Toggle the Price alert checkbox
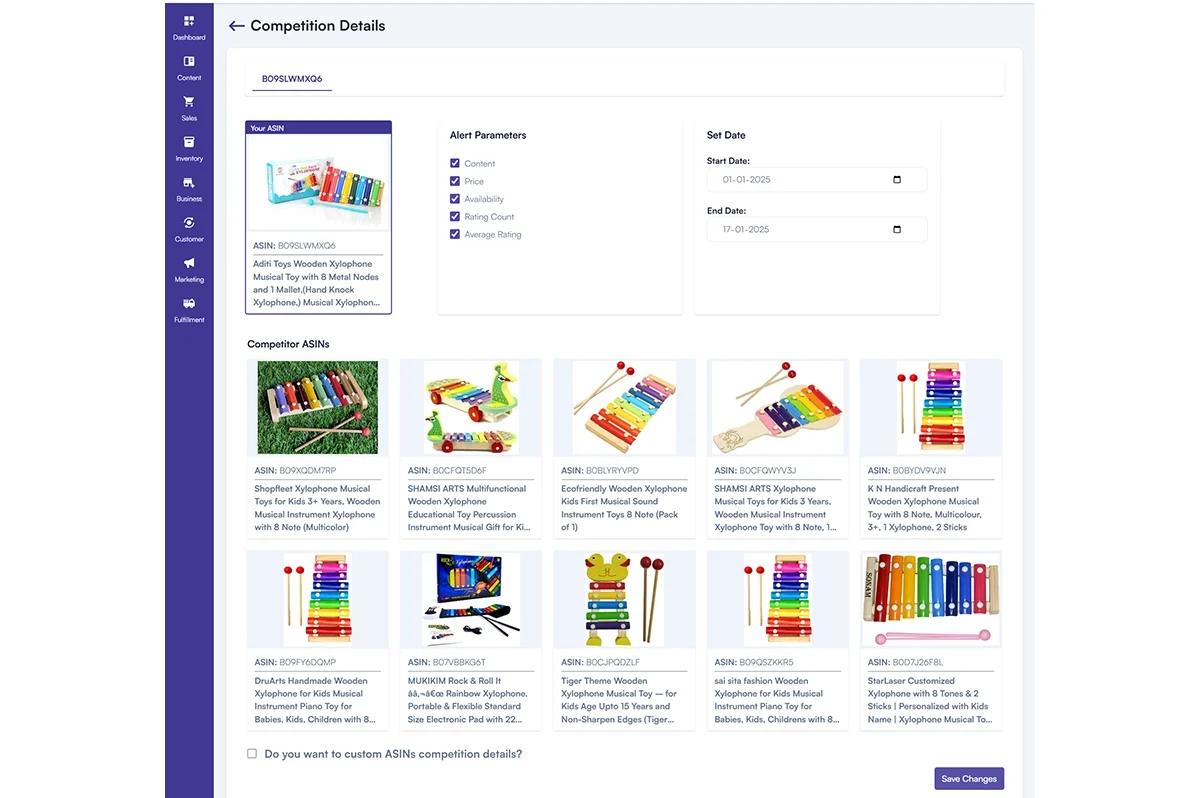This screenshot has height=798, width=1200. (455, 181)
